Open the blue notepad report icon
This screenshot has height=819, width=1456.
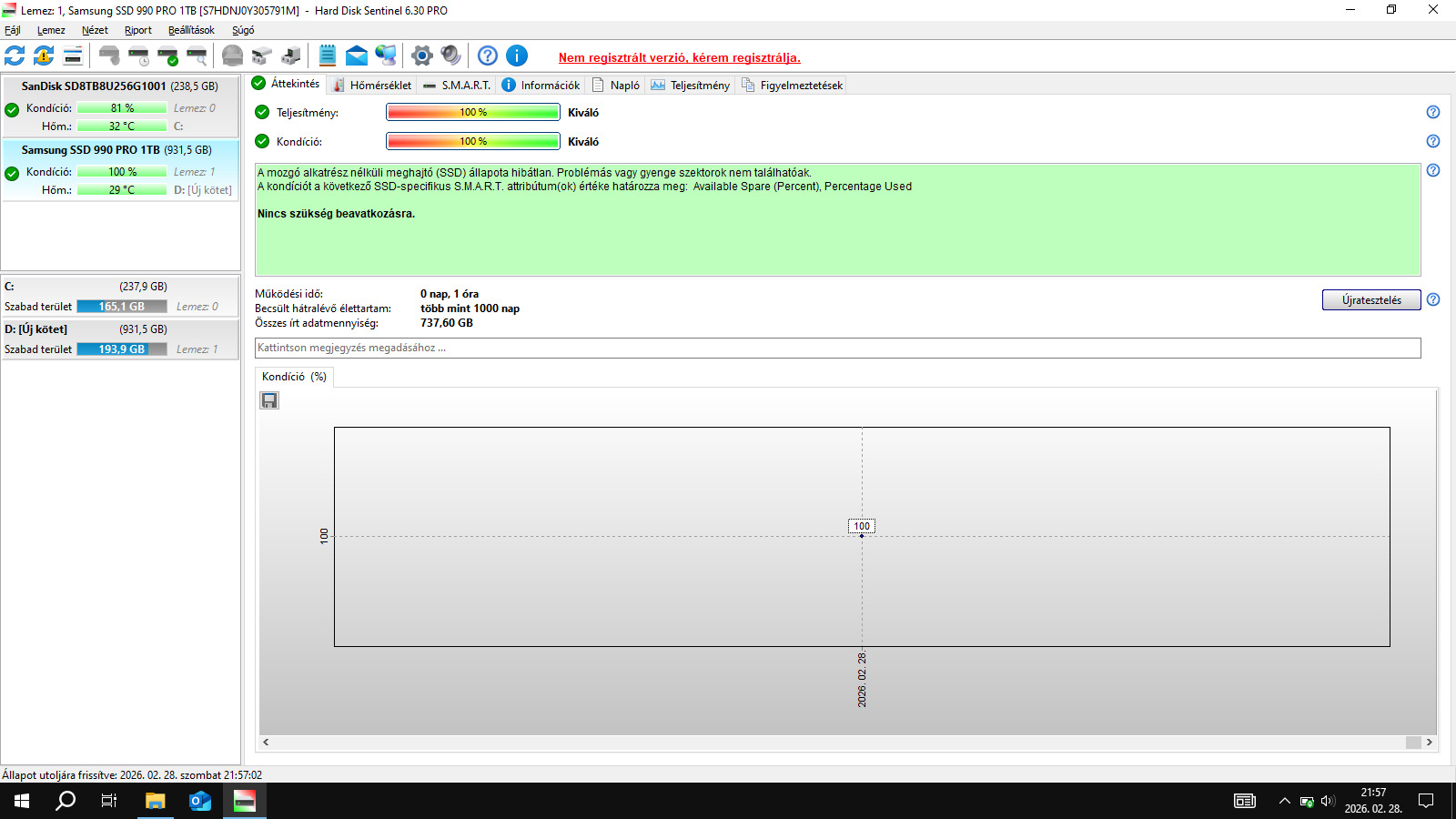click(x=328, y=56)
